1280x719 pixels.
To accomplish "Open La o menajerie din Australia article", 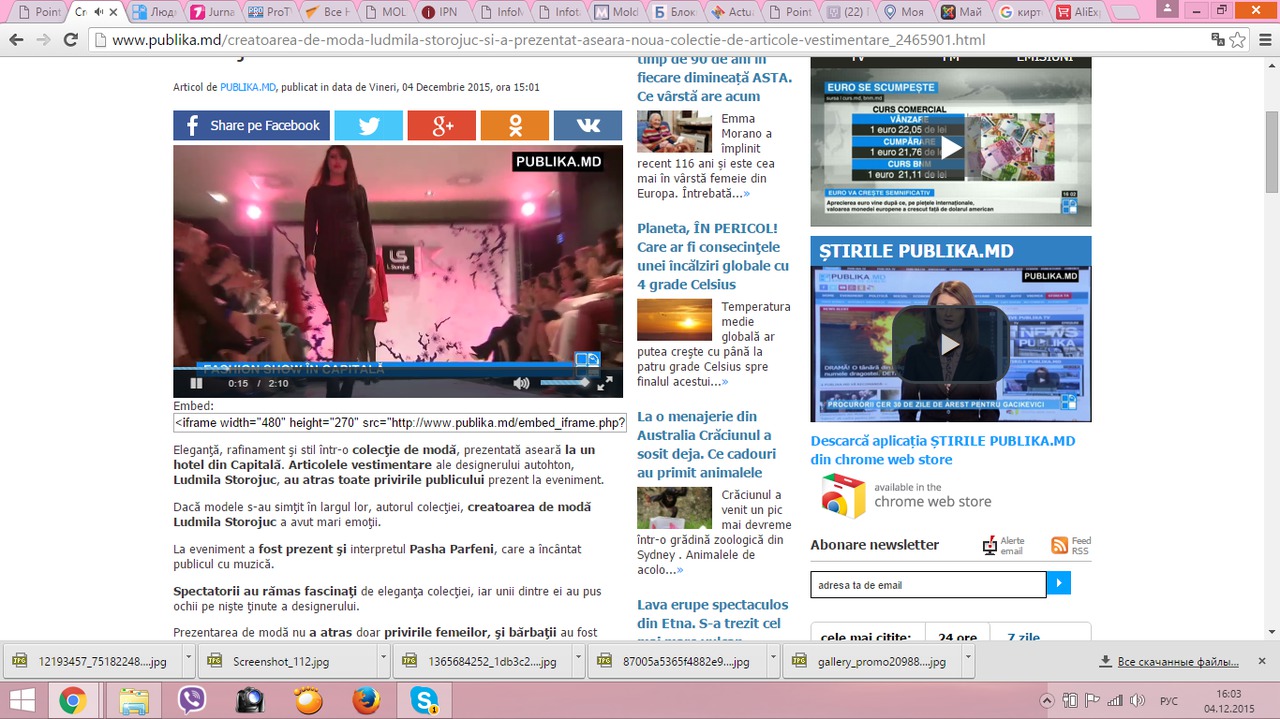I will (x=705, y=444).
